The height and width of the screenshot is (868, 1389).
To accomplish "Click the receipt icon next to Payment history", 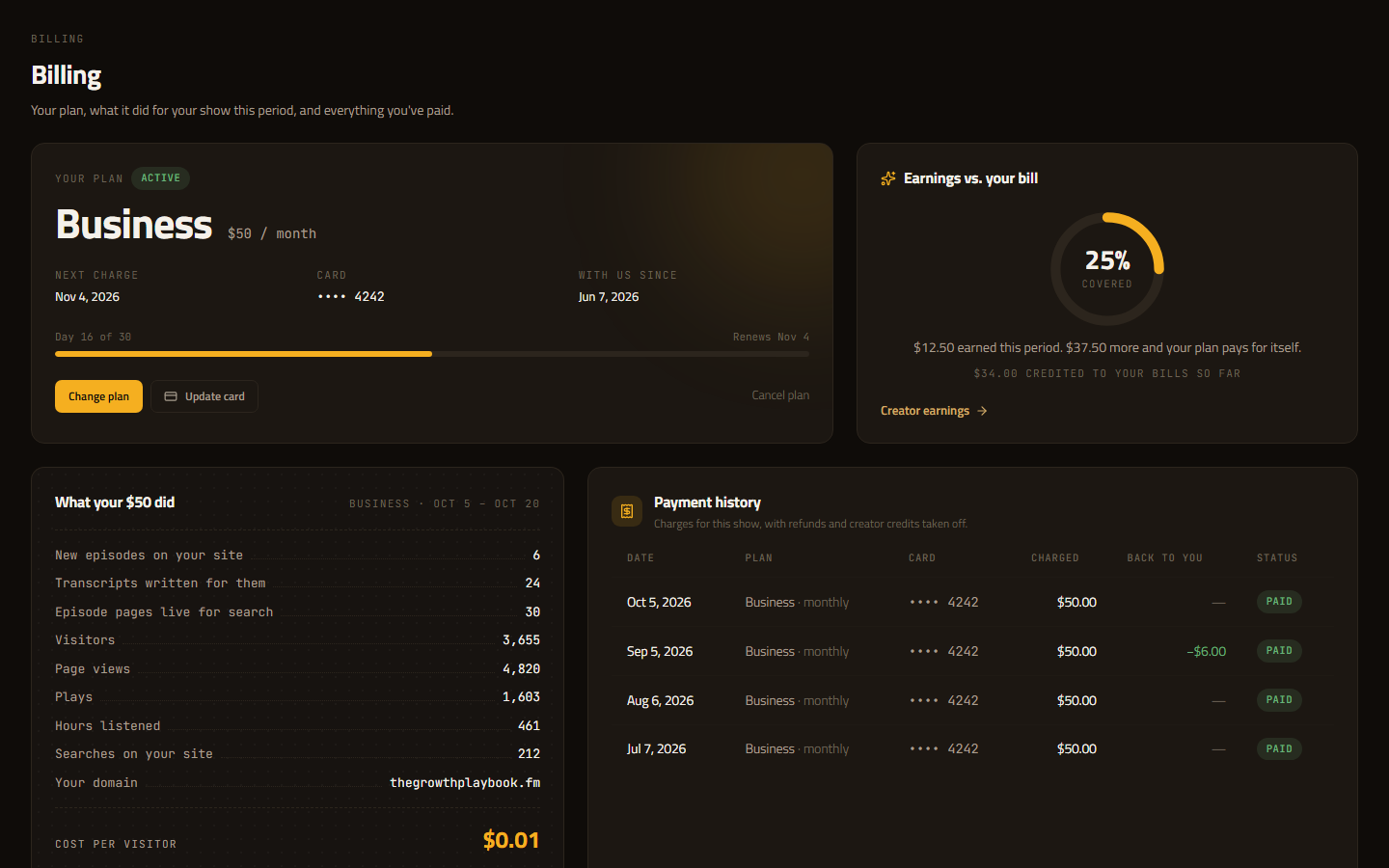I will [x=627, y=511].
